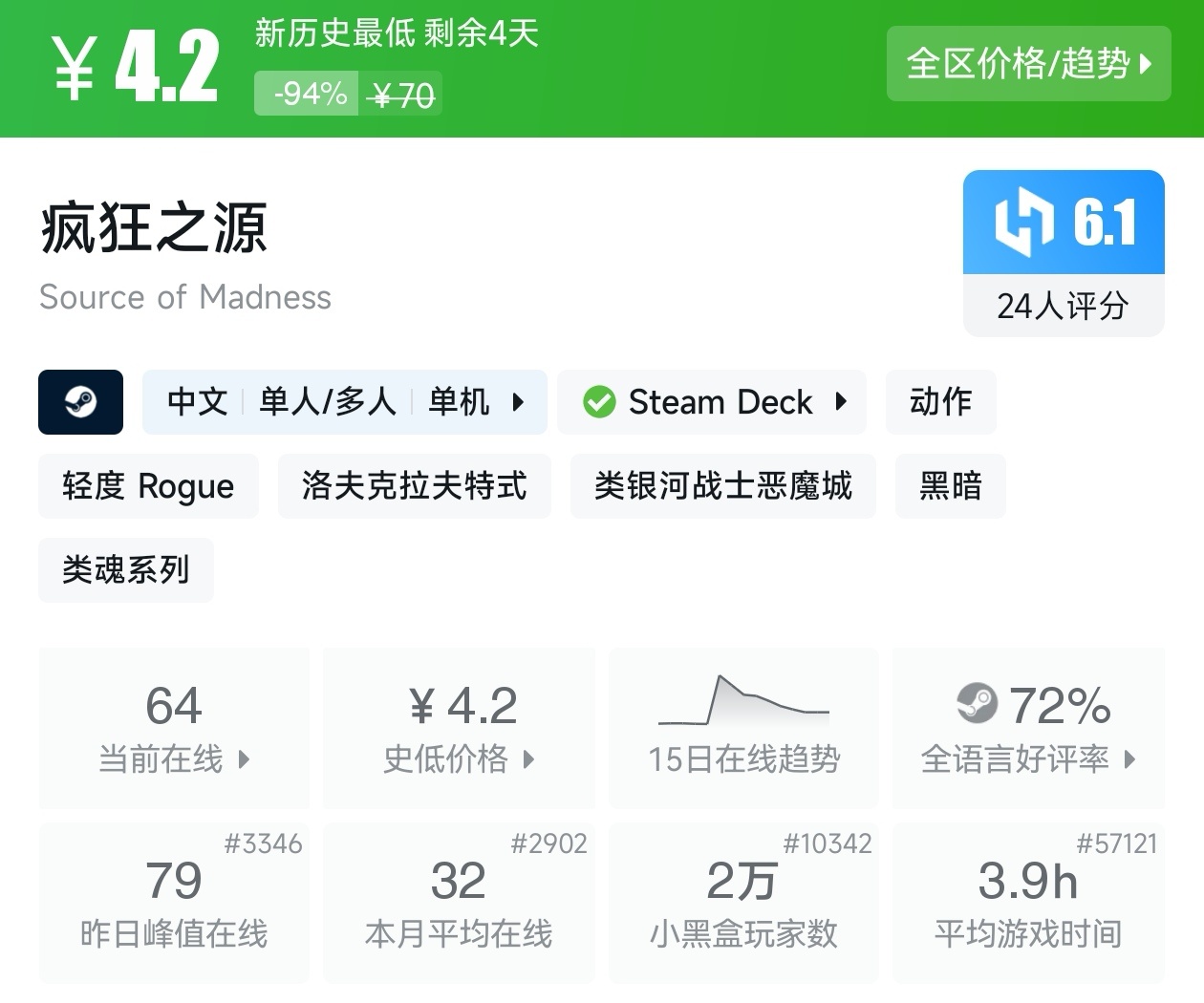Click the -94% discount badge

[306, 93]
